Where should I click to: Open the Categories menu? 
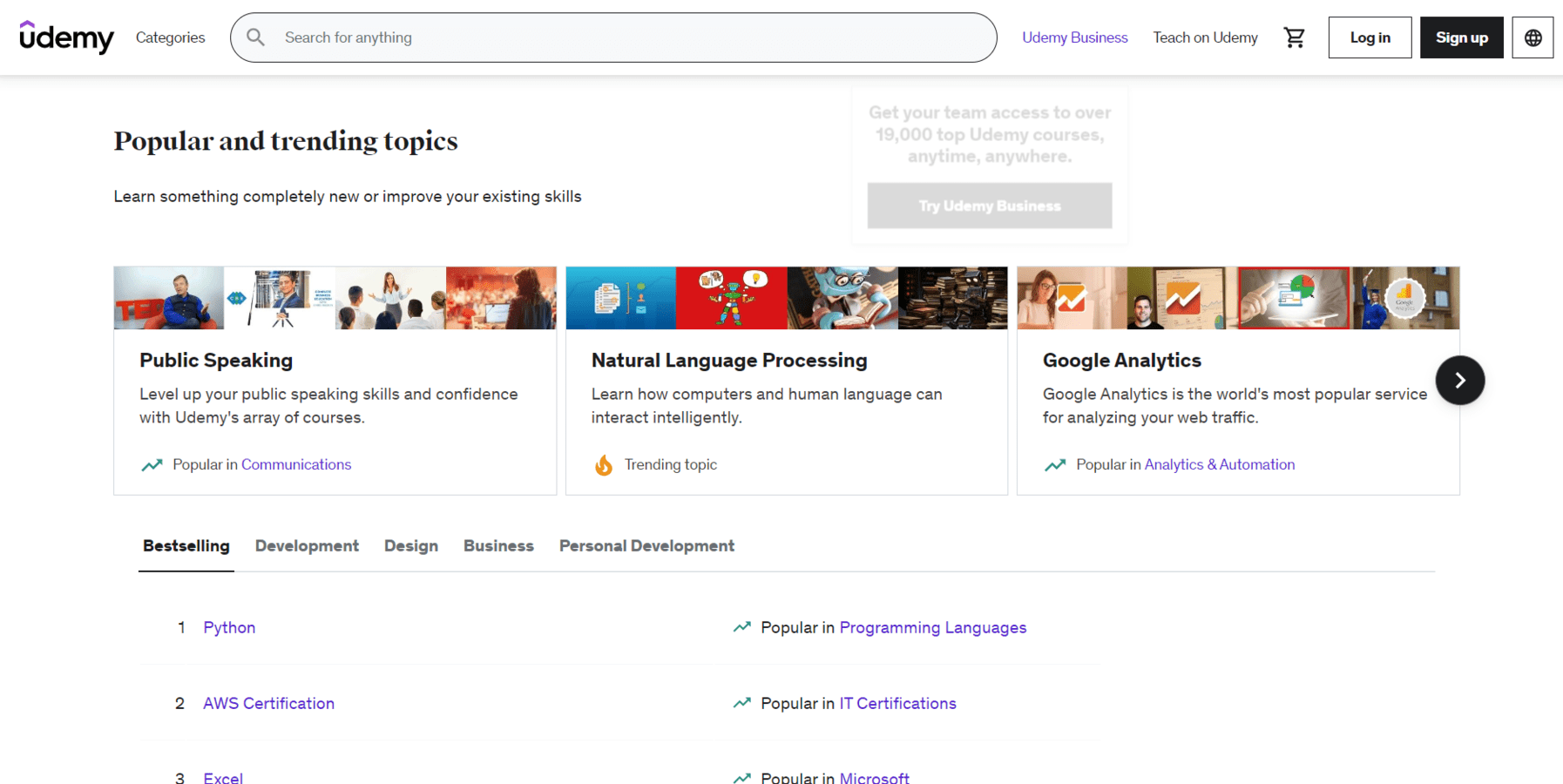click(170, 37)
